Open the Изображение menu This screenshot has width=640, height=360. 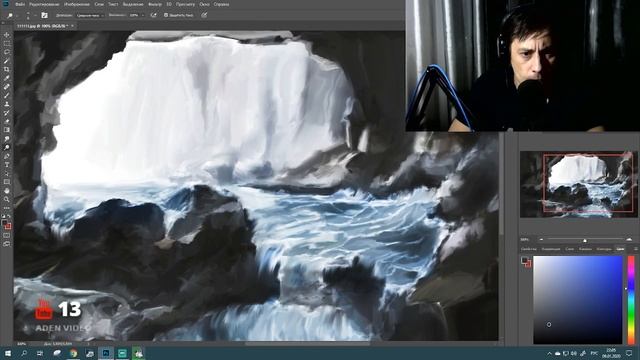point(77,4)
